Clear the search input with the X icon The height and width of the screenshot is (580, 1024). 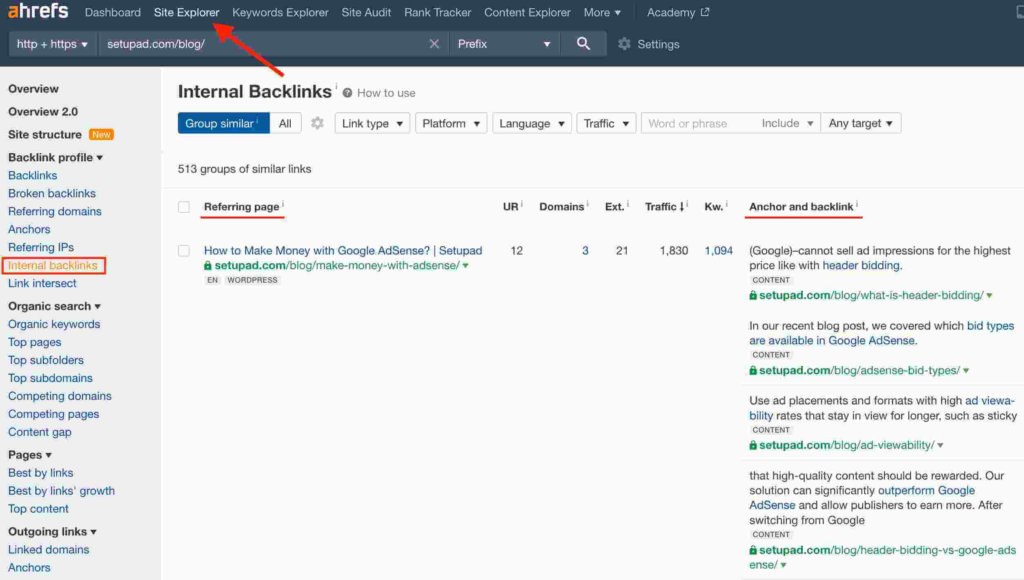(x=434, y=44)
